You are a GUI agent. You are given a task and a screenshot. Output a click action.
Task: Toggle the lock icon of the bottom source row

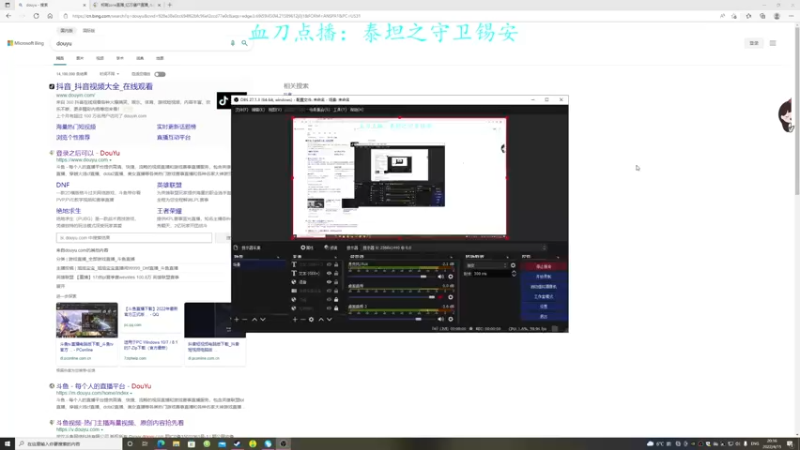(x=336, y=308)
